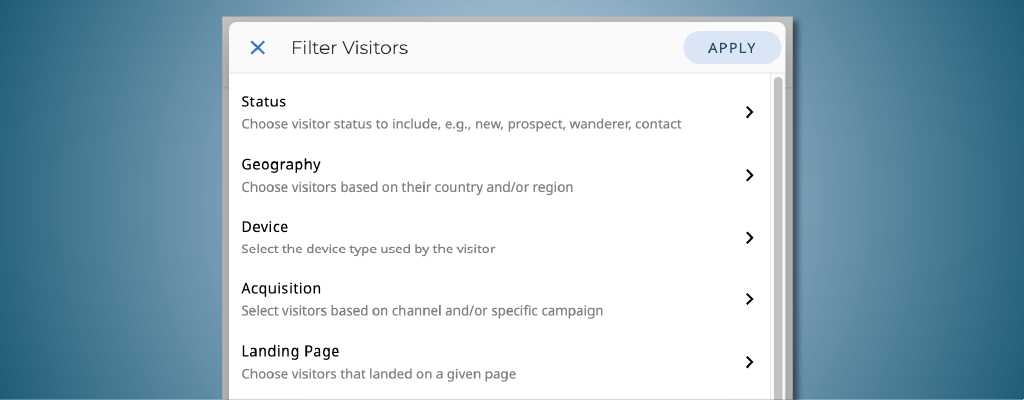Viewport: 1024px width, 400px height.
Task: Expand the Device filter chevron
Action: pyautogui.click(x=749, y=238)
